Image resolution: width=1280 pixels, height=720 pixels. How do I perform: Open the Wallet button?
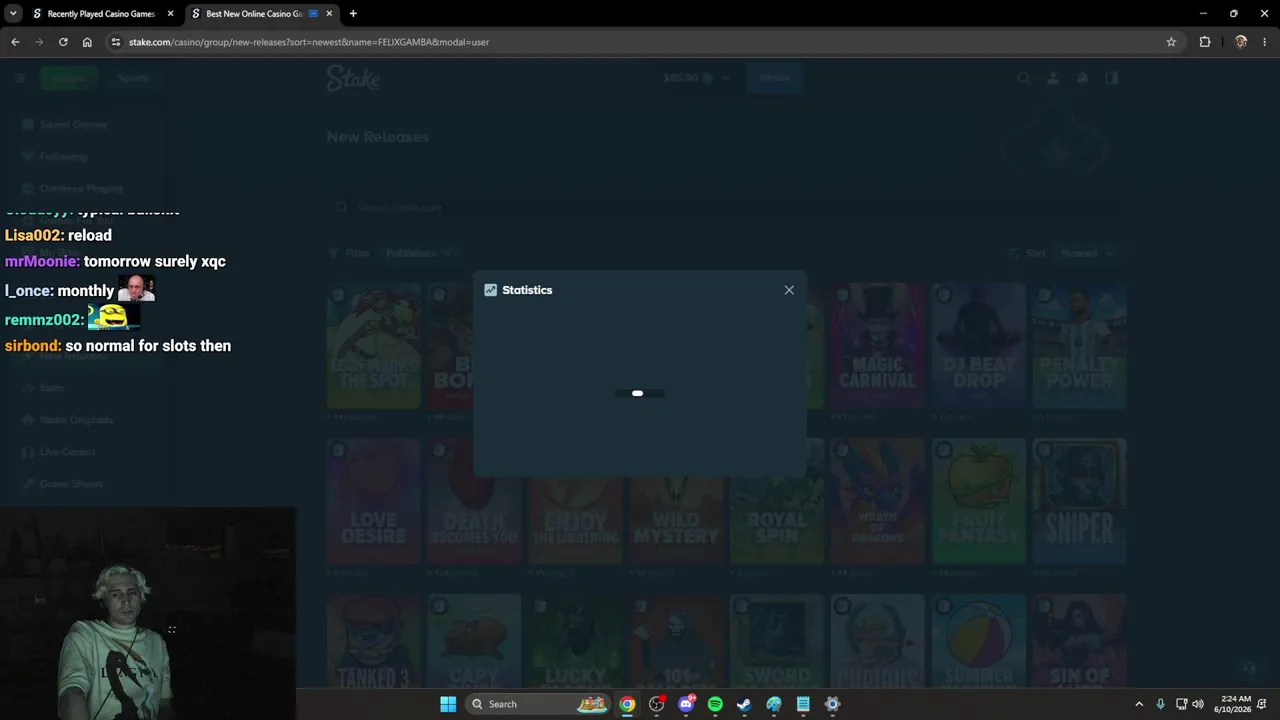tap(774, 78)
